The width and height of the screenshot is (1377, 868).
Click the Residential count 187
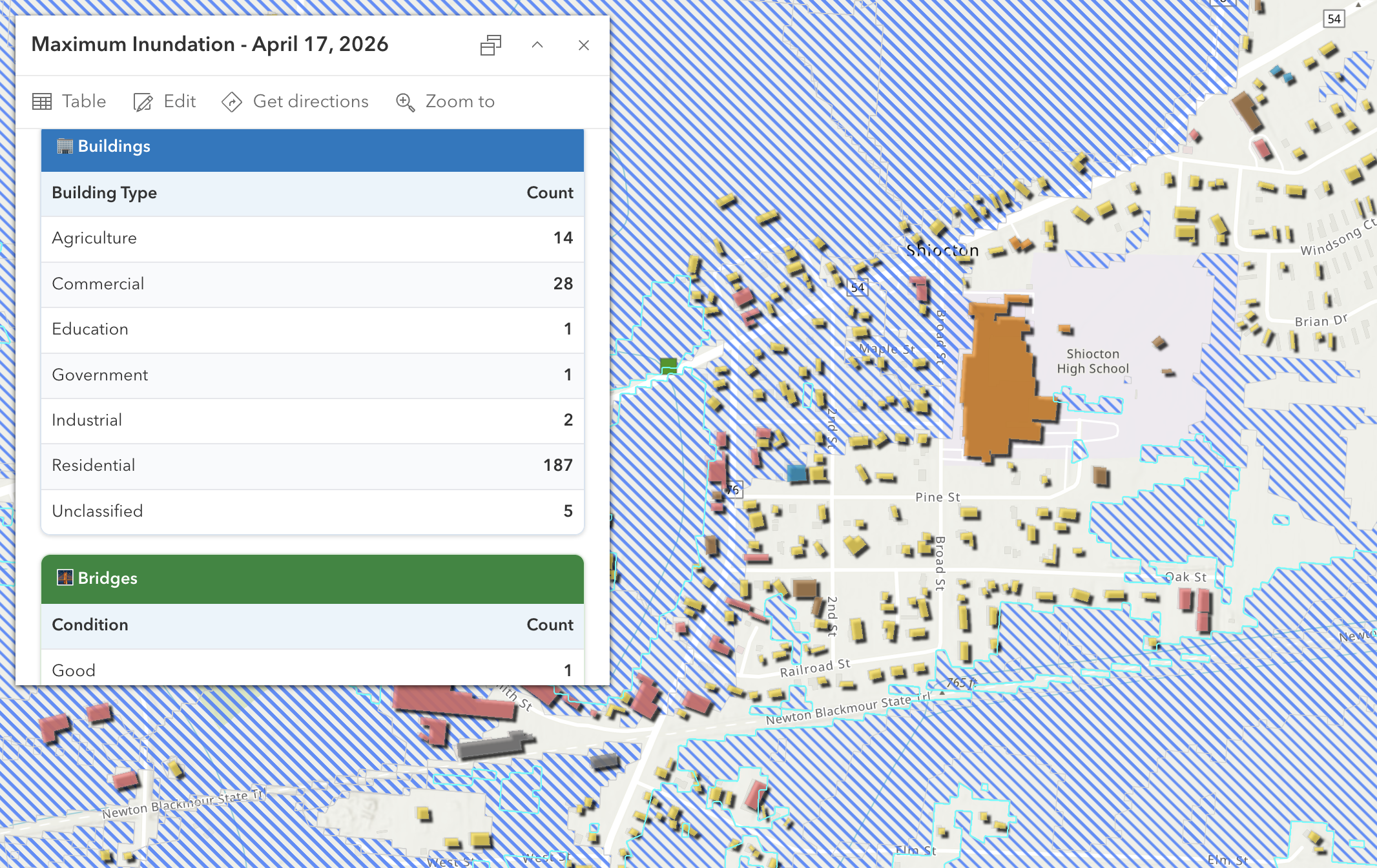point(558,466)
